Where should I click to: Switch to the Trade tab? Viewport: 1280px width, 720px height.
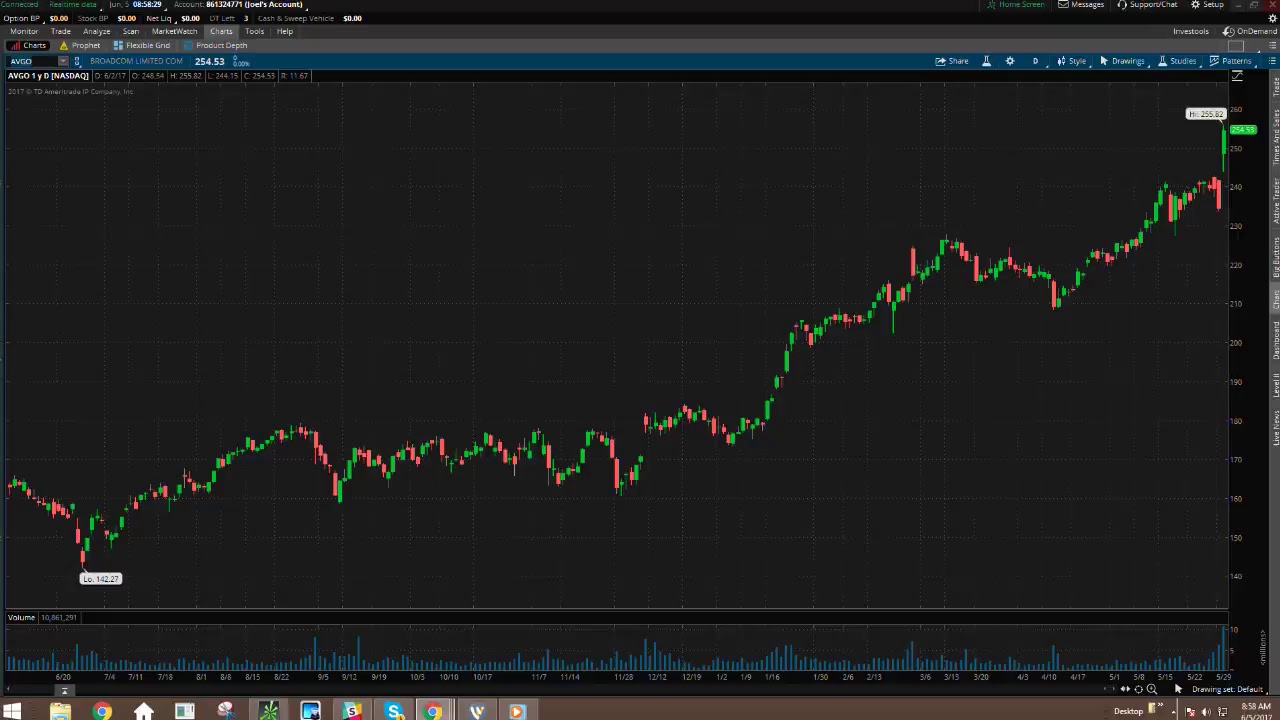coord(61,31)
